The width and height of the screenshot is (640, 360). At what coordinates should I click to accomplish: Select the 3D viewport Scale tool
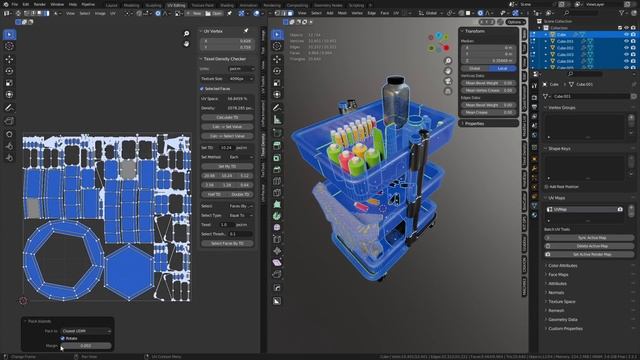click(277, 83)
